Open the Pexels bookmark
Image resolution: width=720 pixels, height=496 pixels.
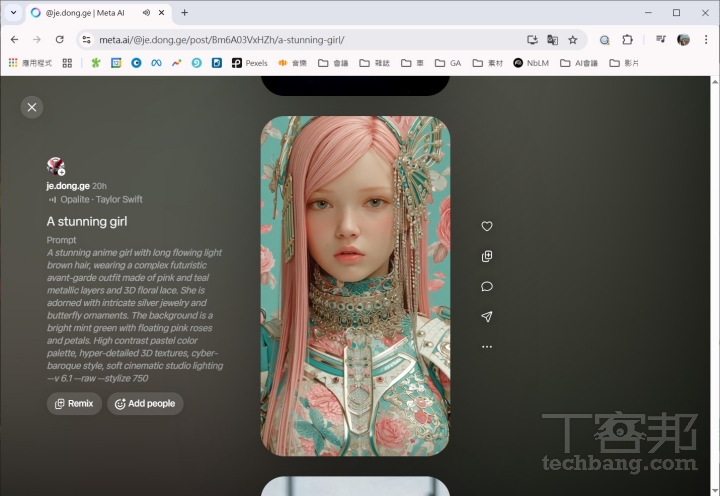pyautogui.click(x=249, y=63)
